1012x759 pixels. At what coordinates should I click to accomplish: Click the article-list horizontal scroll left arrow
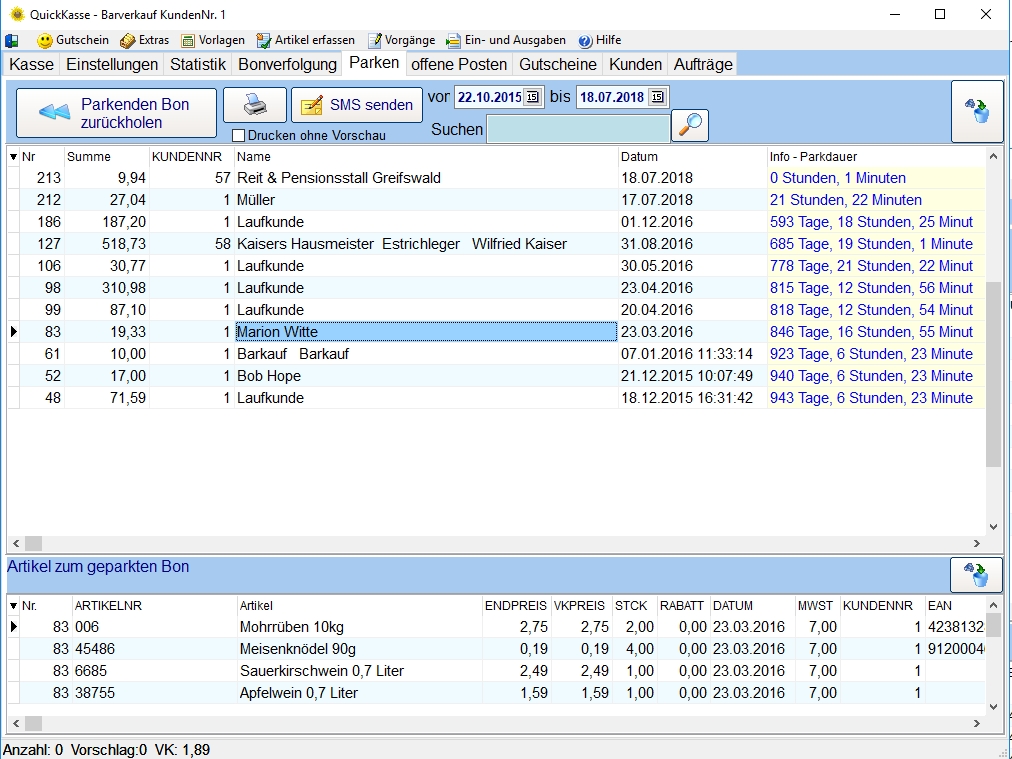coord(16,724)
